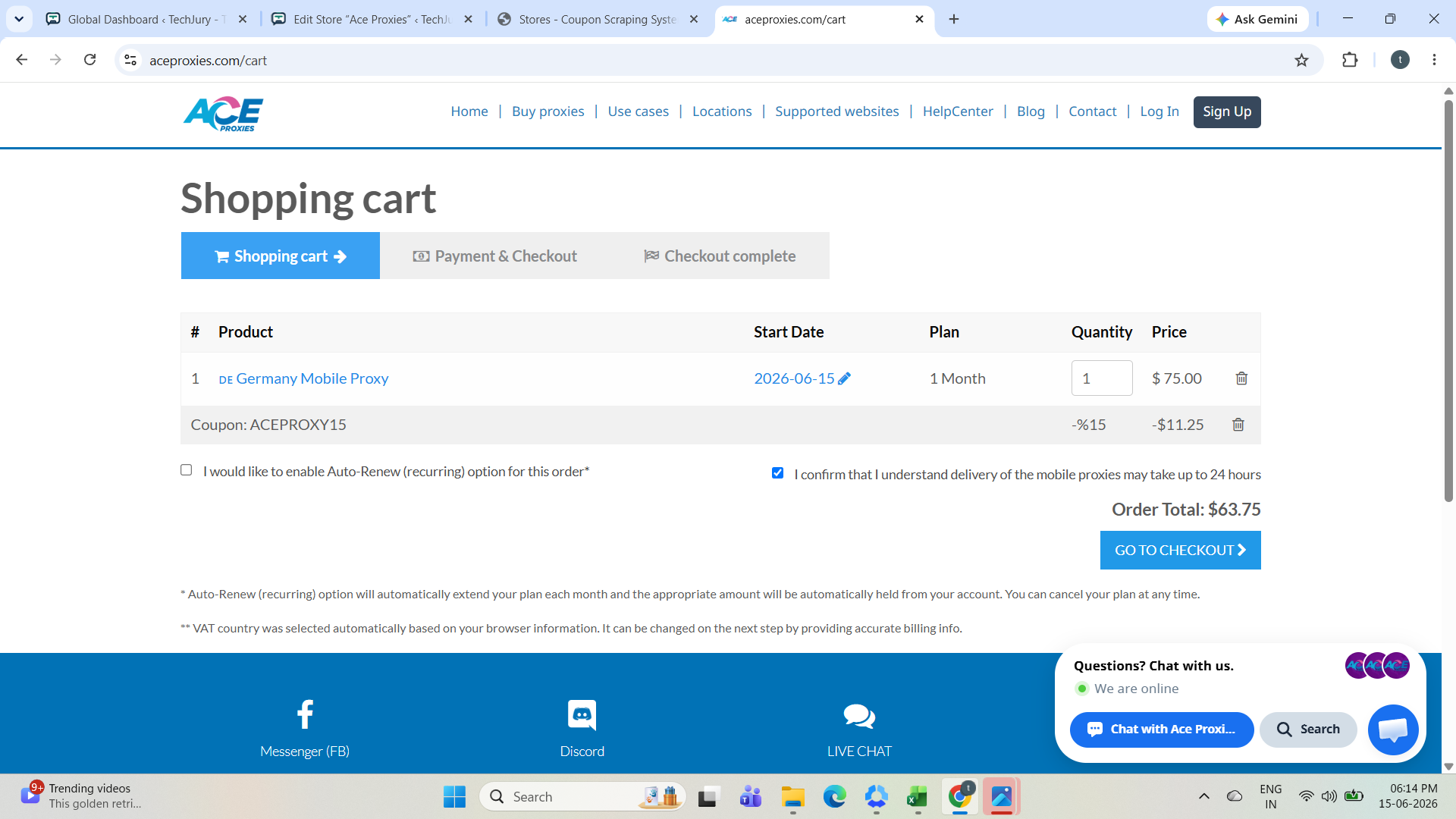Select Checkout complete step
This screenshot has width=1456, height=819.
tap(720, 256)
